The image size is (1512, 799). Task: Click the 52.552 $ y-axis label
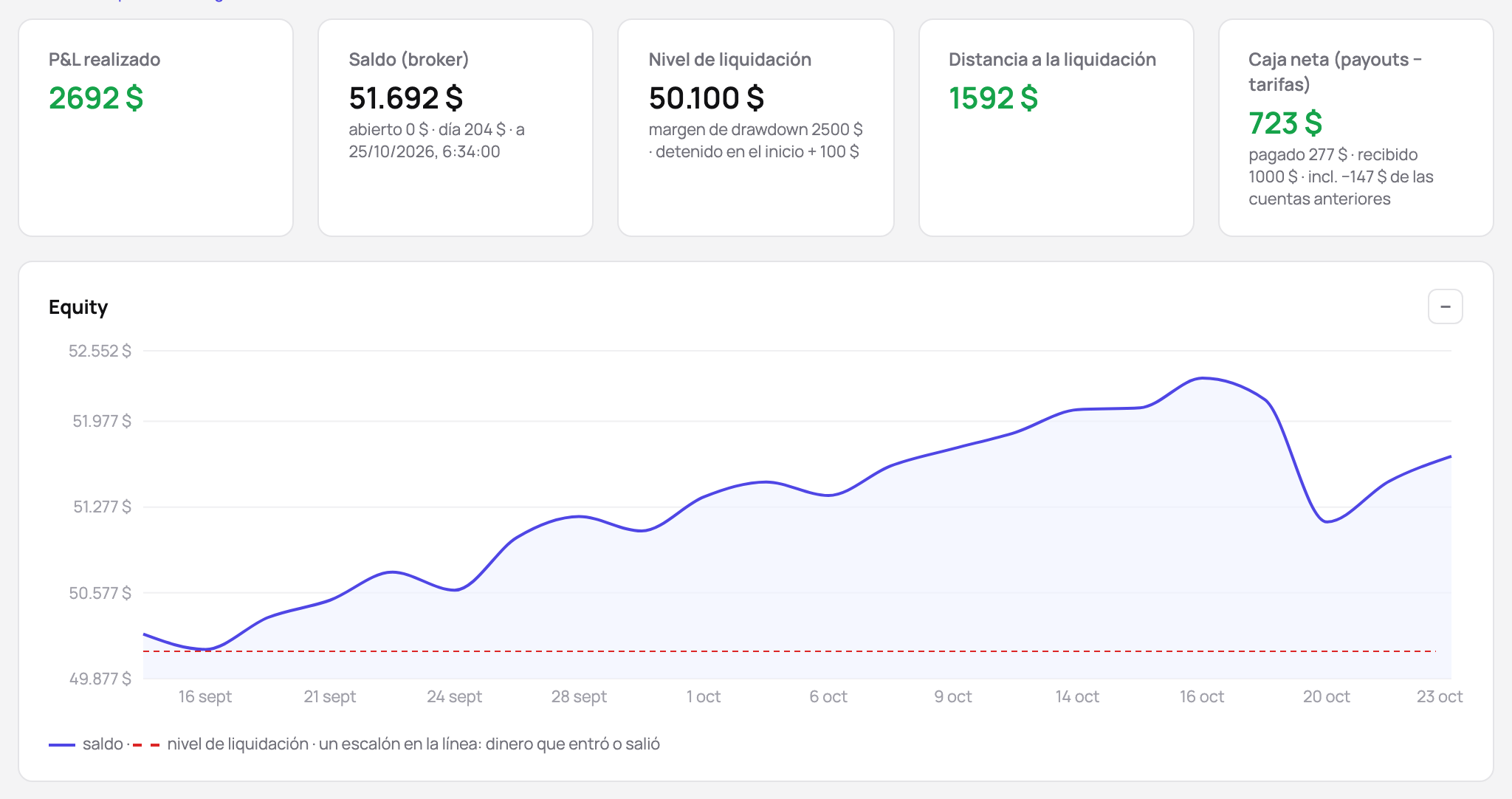click(100, 351)
